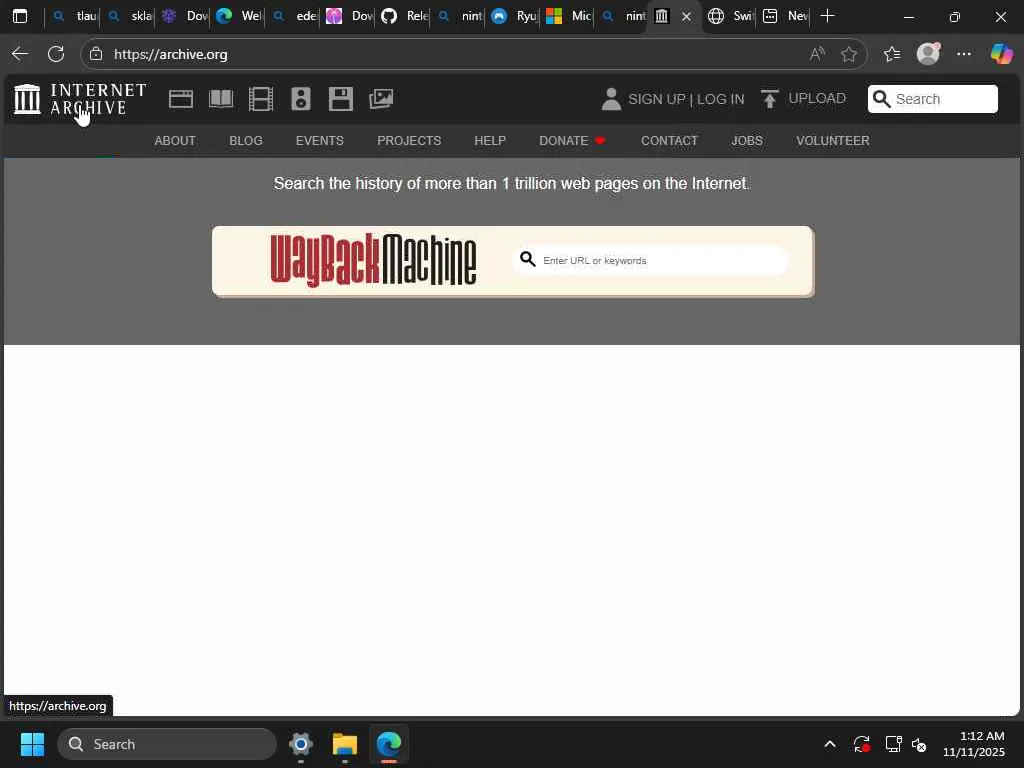Switch to the 'New' browser tab
This screenshot has height=768, width=1024.
coord(785,16)
